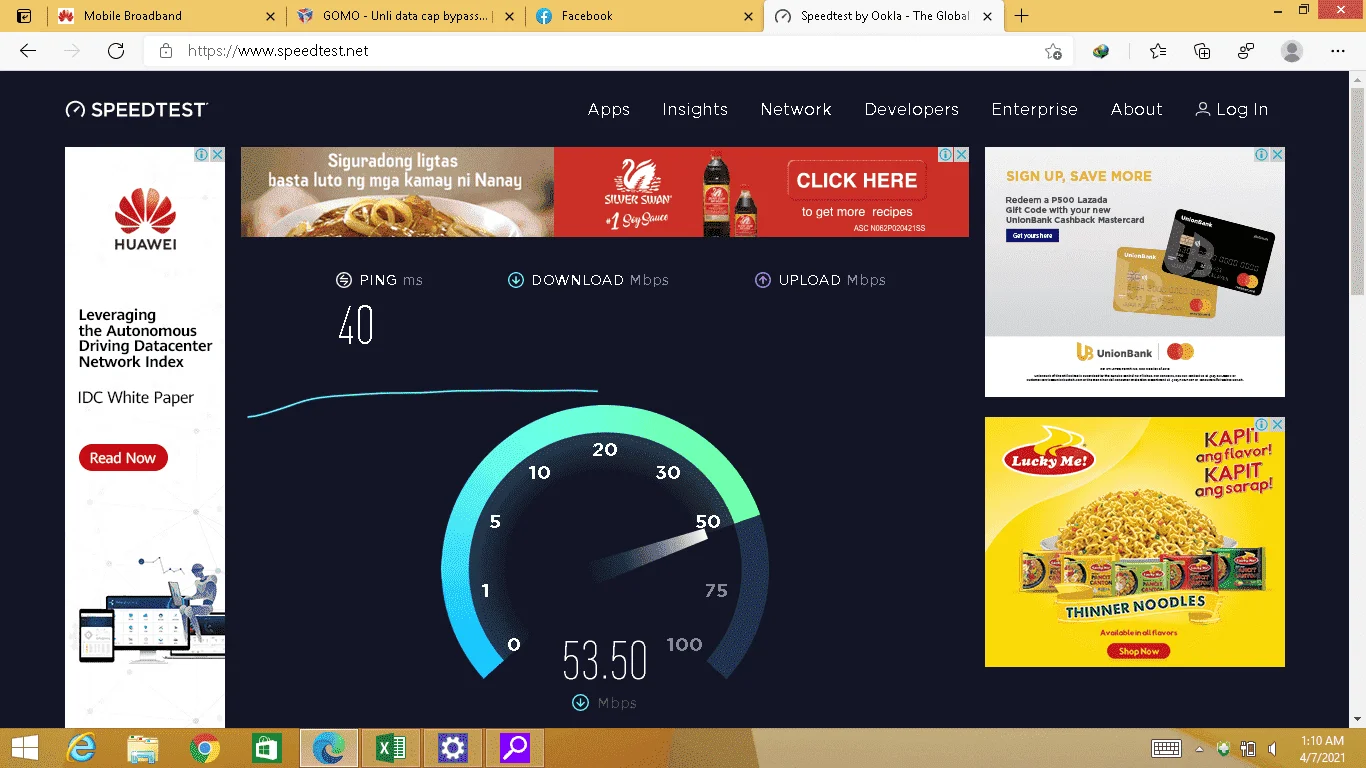Open the tab actions menu icon
This screenshot has width=1366, height=768.
(24, 16)
